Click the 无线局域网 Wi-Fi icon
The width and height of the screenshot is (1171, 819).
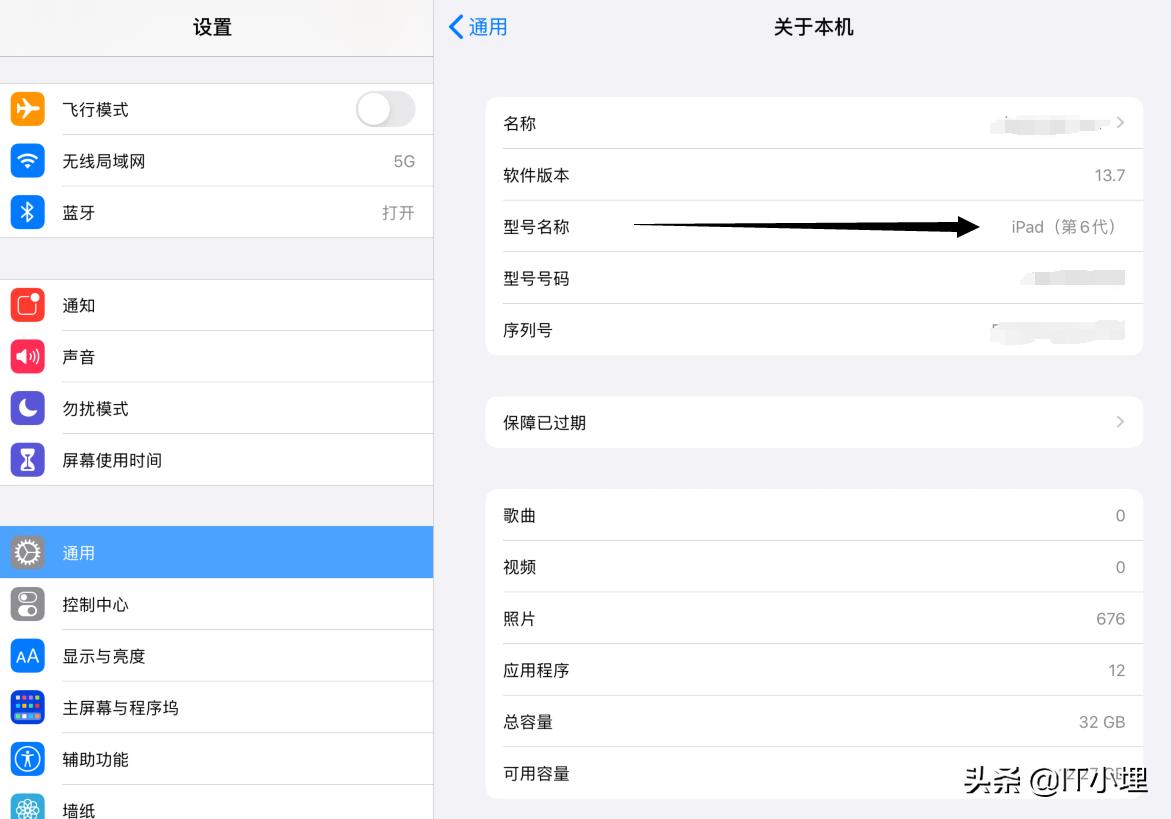pyautogui.click(x=27, y=160)
